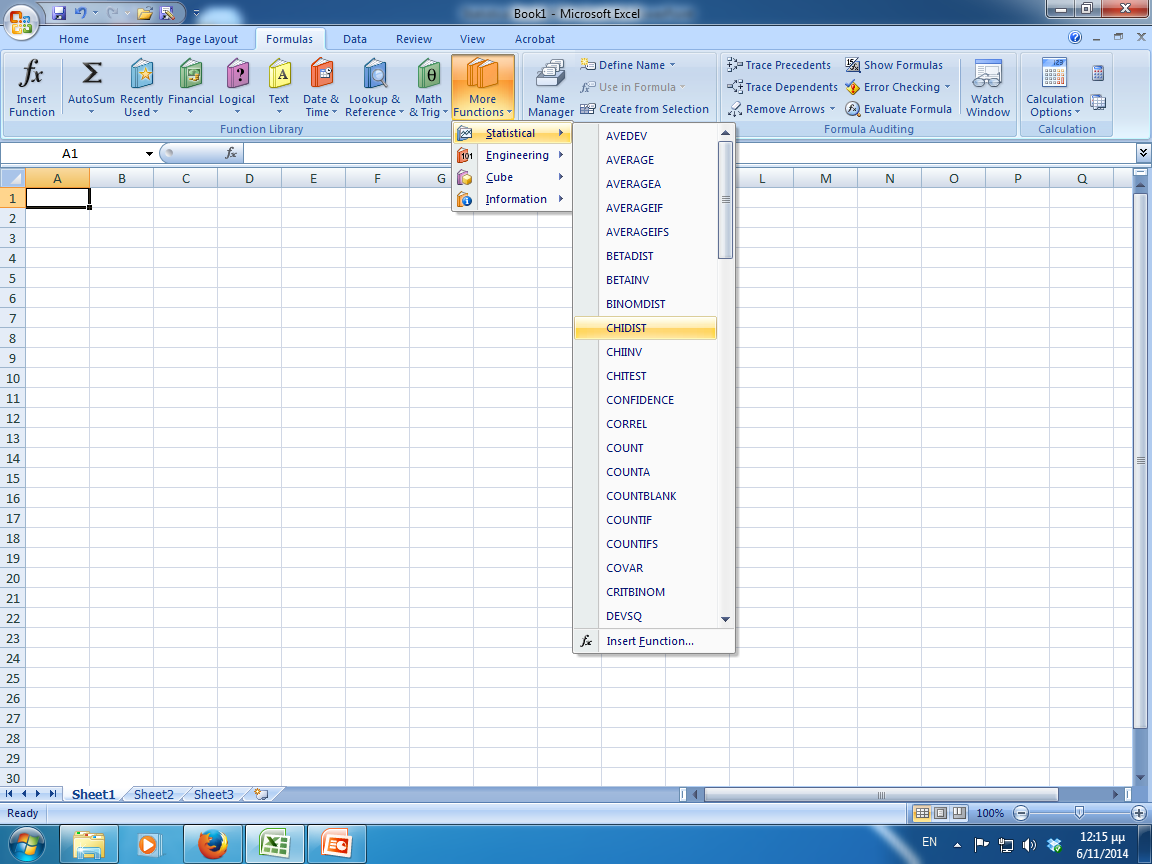Screen dimensions: 1152x864
Task: Click the Calculate Sheet icon
Action: (1098, 102)
